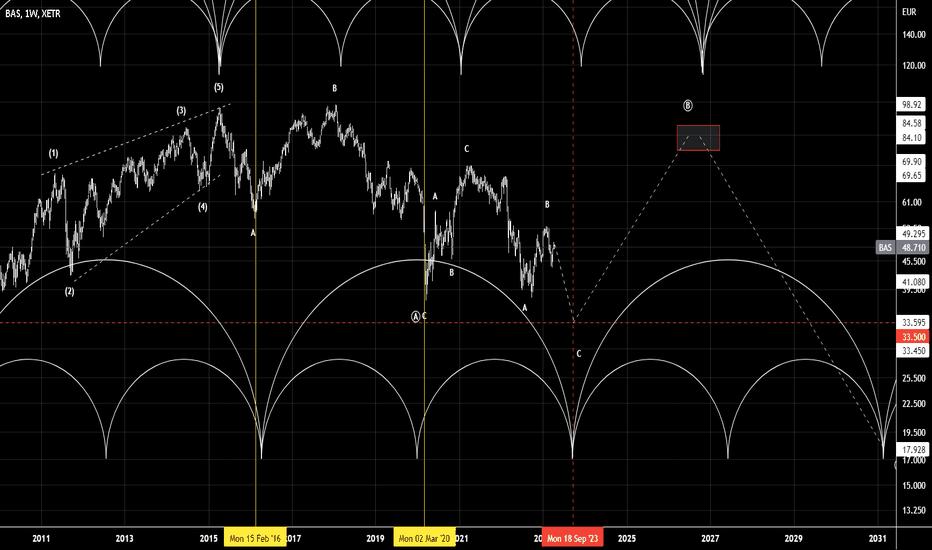The width and height of the screenshot is (932, 550).
Task: Click the 120.00 price scale value
Action: (x=913, y=66)
